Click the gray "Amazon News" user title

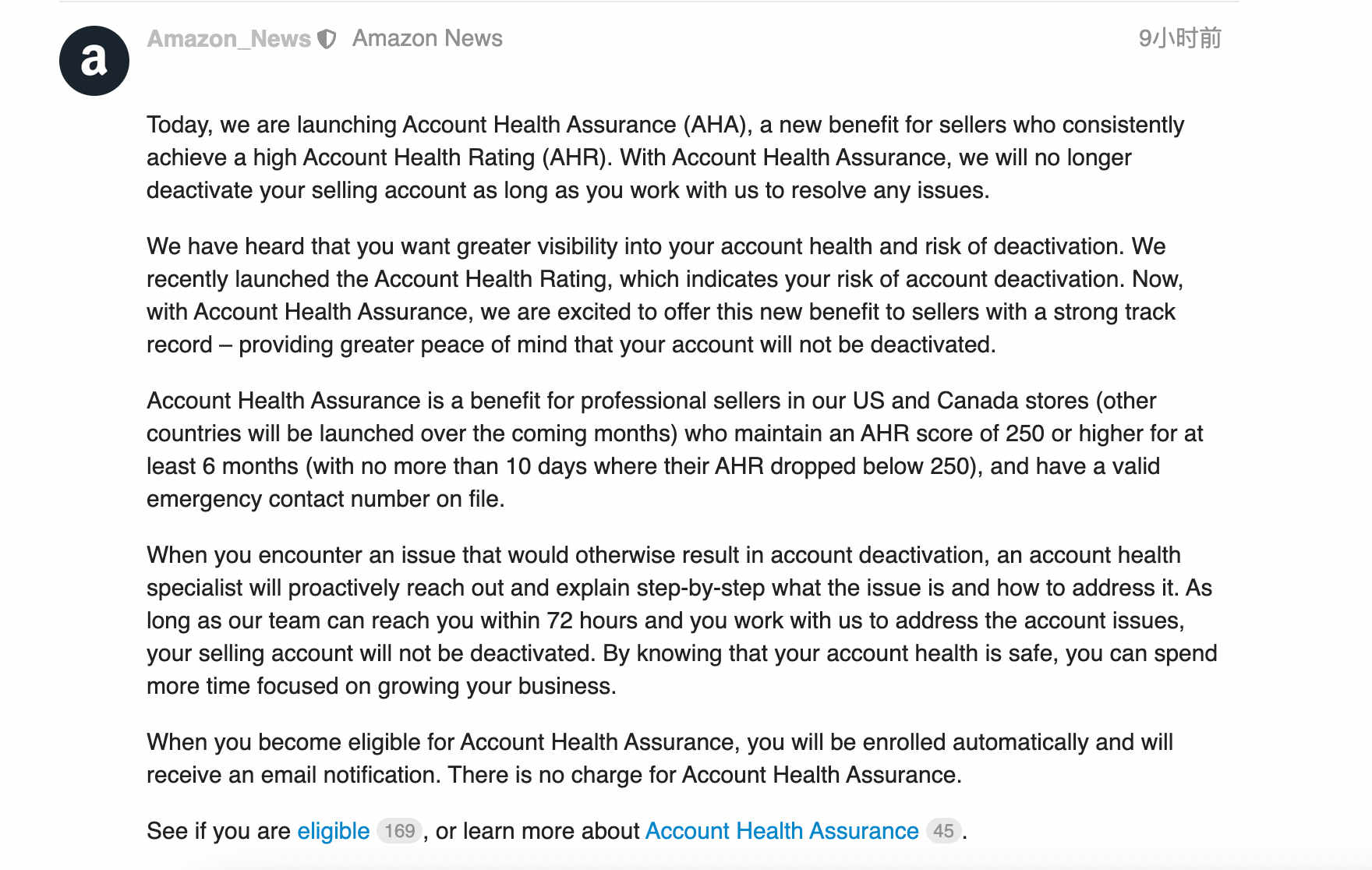pyautogui.click(x=427, y=38)
